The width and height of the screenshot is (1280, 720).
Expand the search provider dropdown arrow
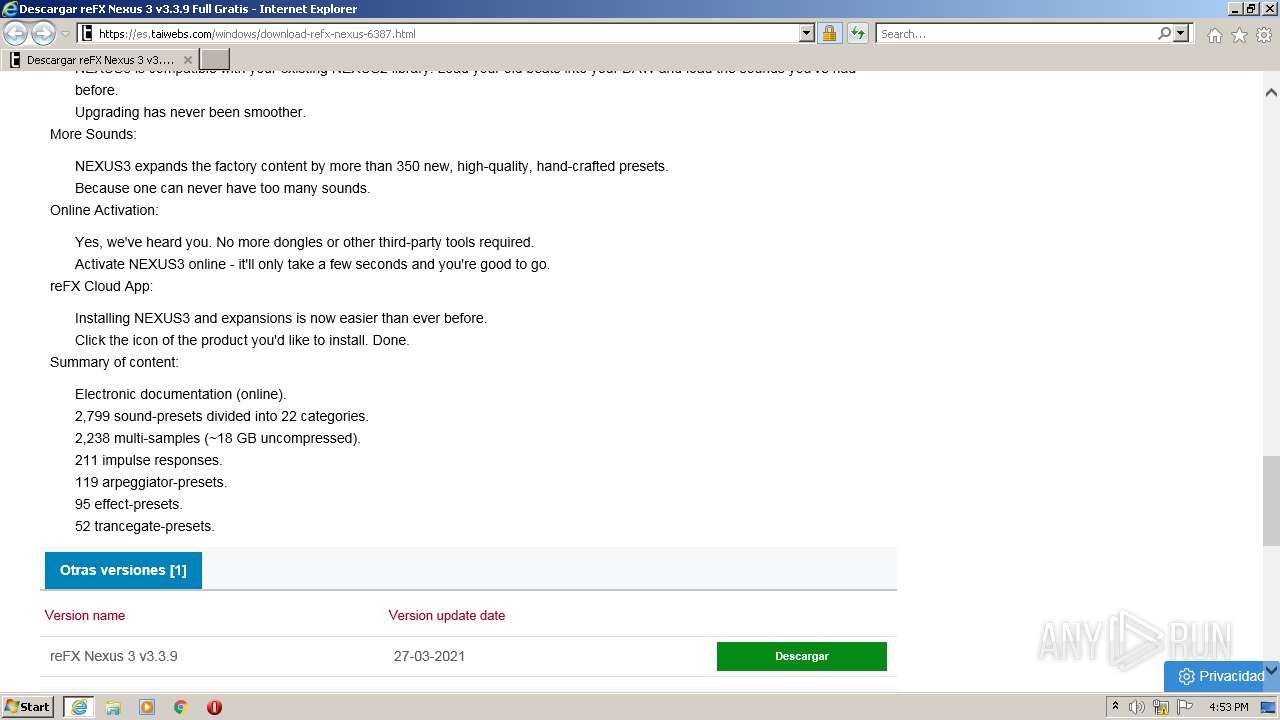coord(1181,33)
